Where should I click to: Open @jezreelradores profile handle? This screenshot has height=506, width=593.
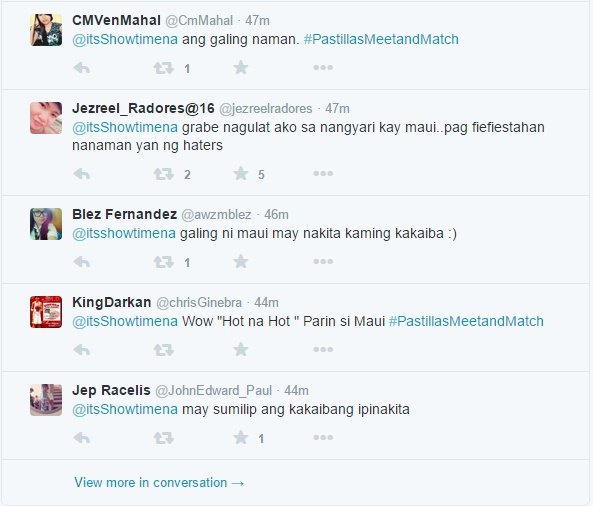click(x=266, y=109)
